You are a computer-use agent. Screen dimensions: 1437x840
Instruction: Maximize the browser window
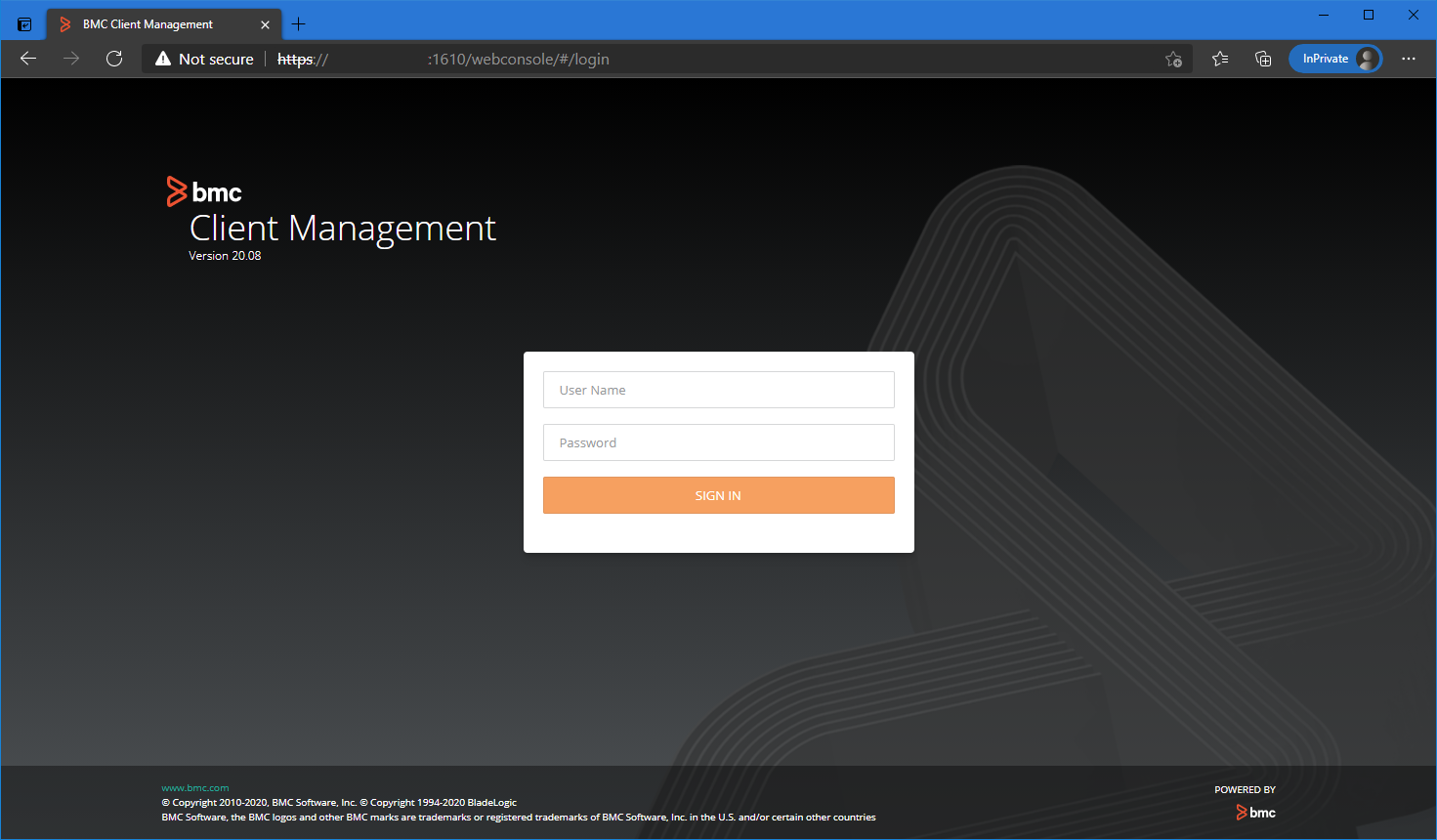pyautogui.click(x=1369, y=15)
